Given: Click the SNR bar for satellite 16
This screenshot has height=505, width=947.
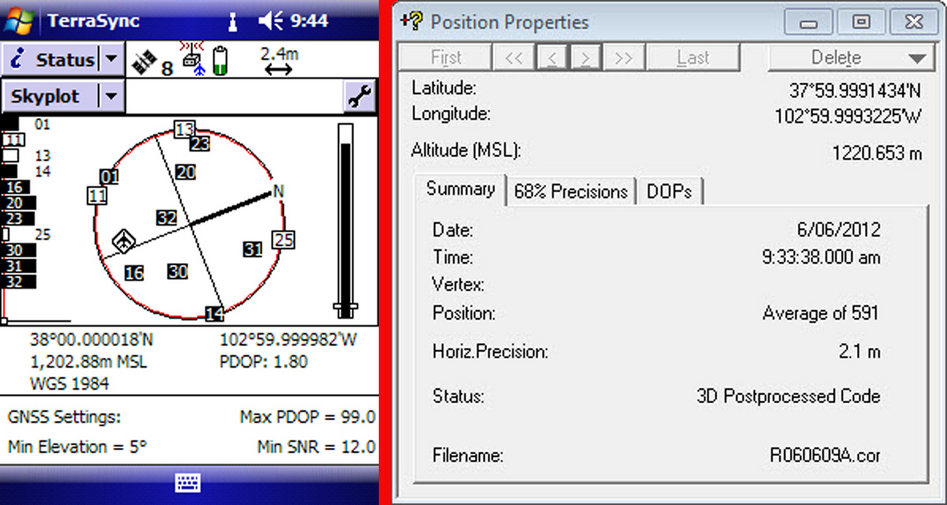Looking at the screenshot, I should pyautogui.click(x=16, y=187).
